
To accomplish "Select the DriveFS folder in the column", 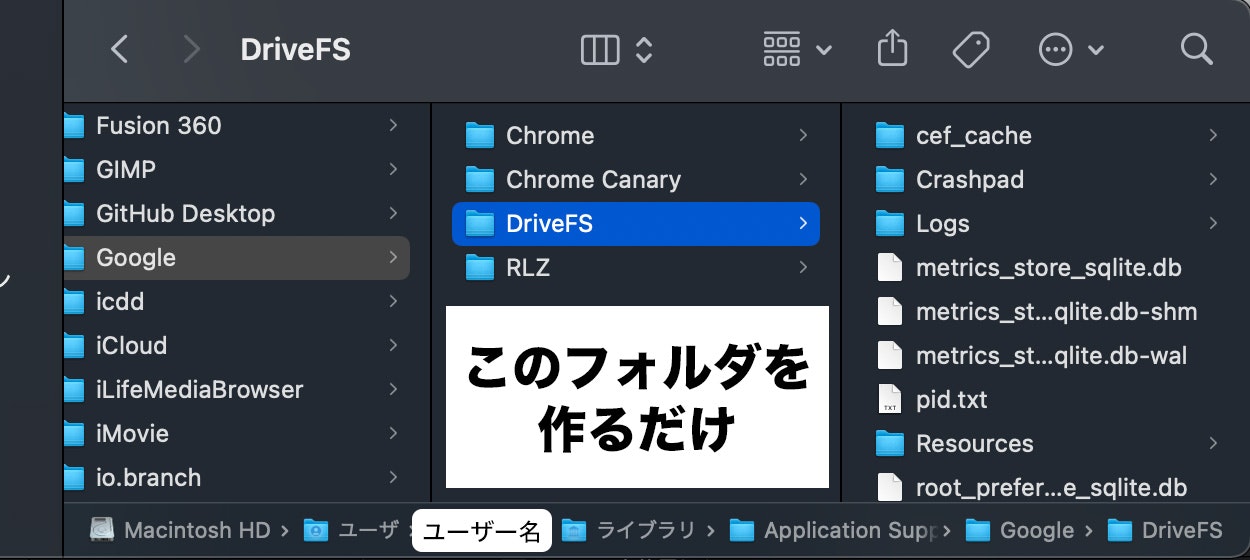I will pos(636,223).
